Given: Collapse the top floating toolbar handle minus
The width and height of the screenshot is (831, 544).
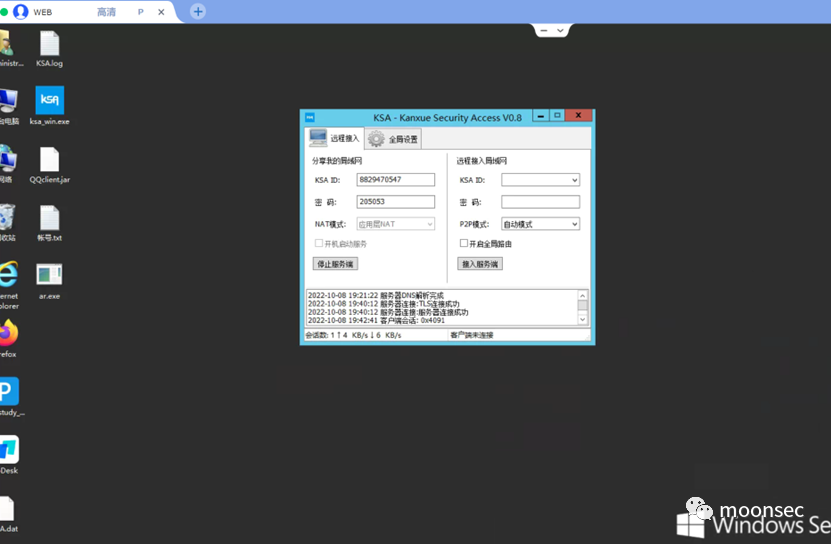Looking at the screenshot, I should click(x=544, y=31).
